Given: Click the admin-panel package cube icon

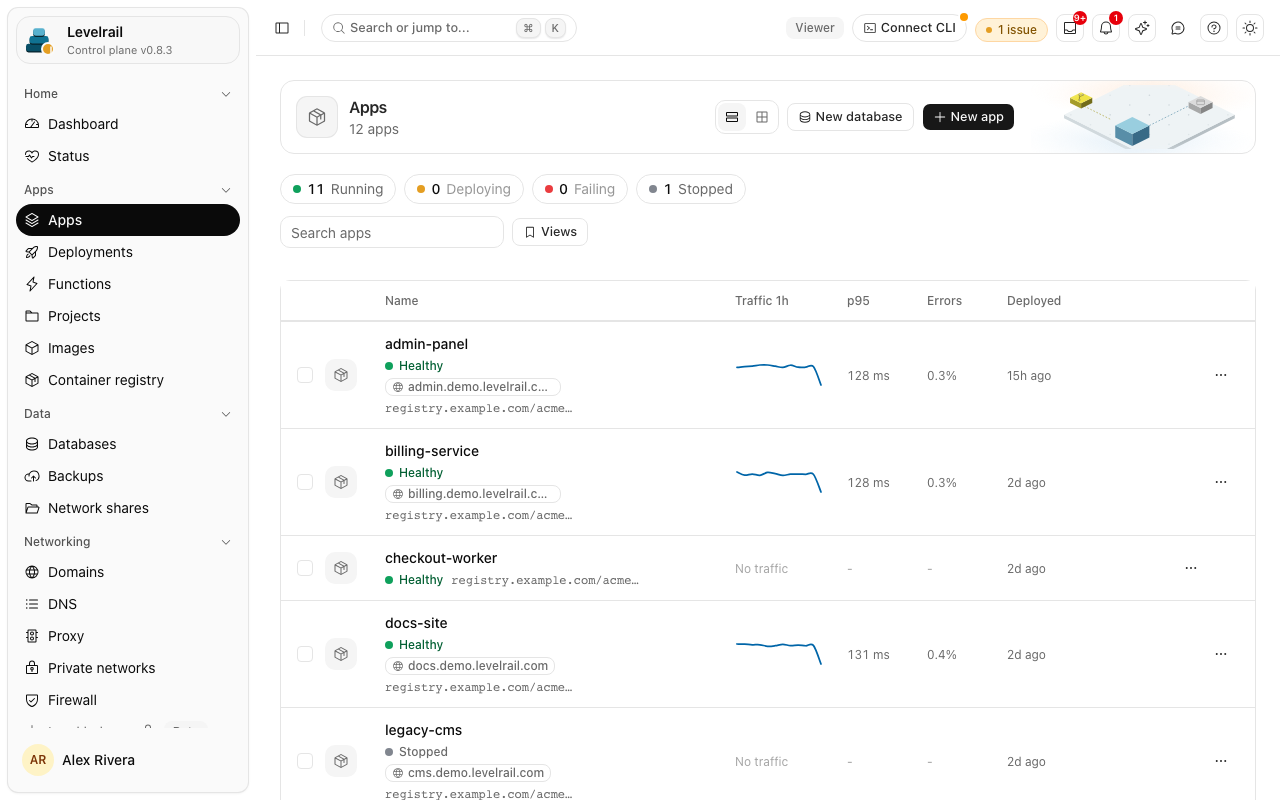Looking at the screenshot, I should 341,375.
